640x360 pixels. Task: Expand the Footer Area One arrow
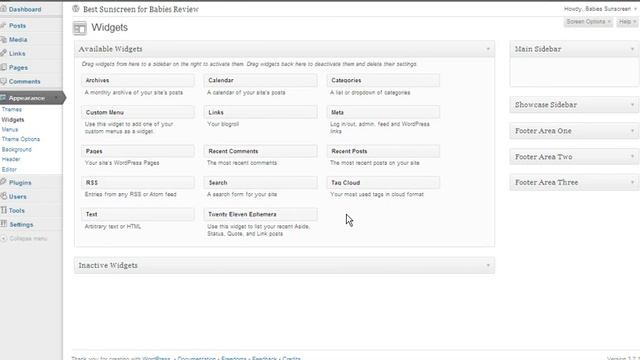click(x=632, y=131)
